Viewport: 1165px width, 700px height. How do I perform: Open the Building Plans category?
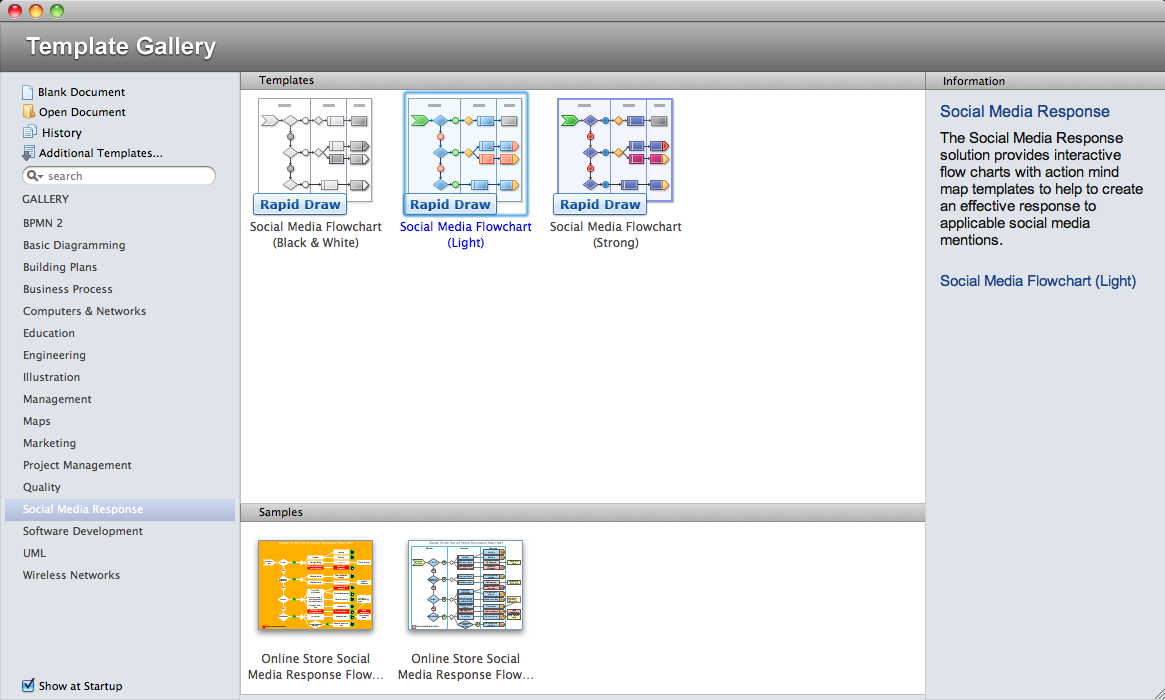point(59,267)
